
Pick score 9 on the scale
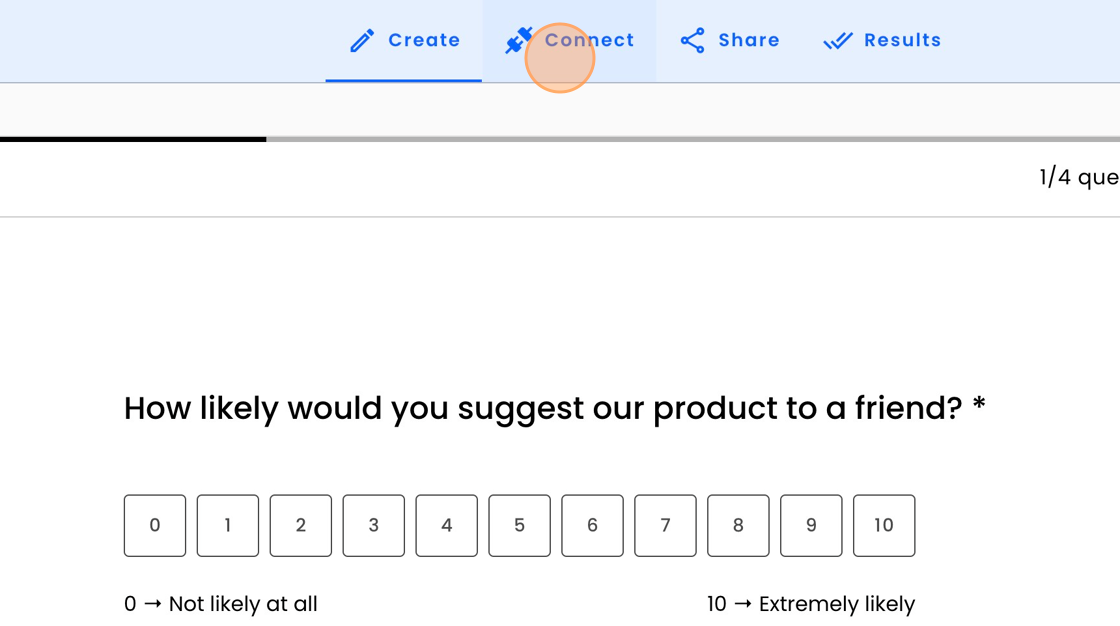(x=812, y=525)
